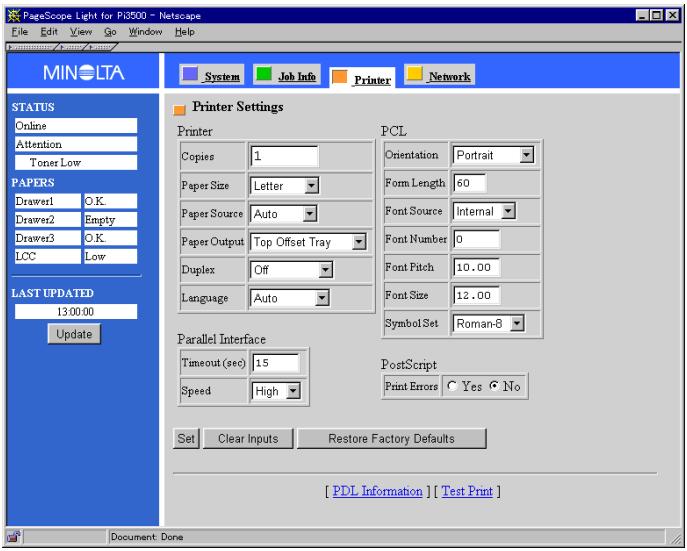Click the green Job Info tab icon

tap(264, 74)
